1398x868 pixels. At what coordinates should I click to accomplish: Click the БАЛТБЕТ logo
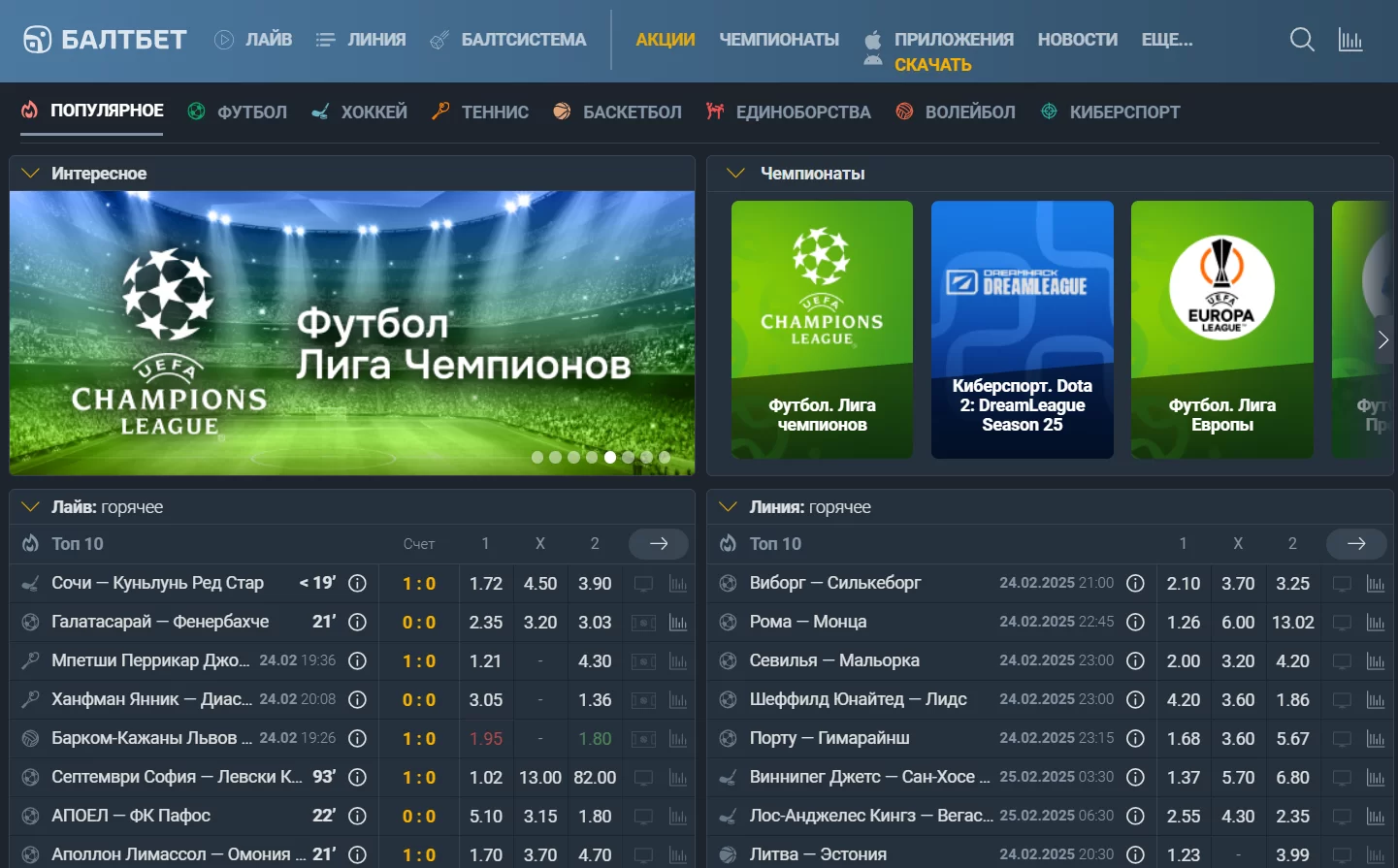[x=105, y=40]
